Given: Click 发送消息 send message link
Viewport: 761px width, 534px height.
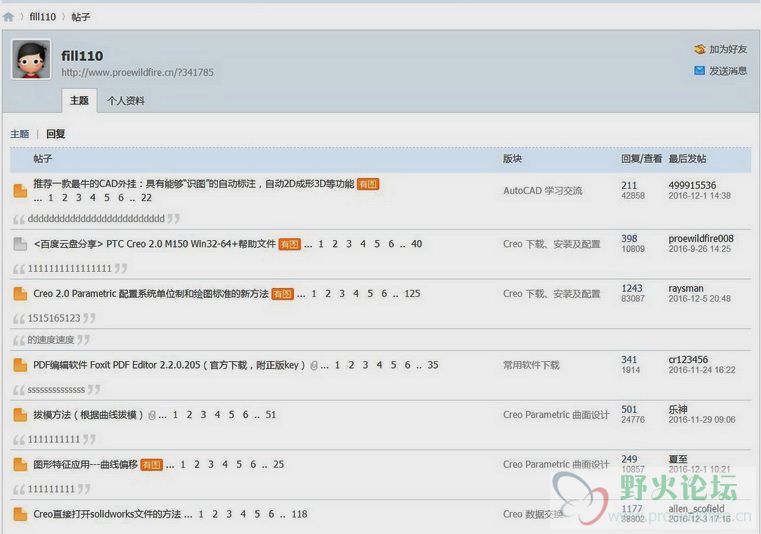Looking at the screenshot, I should pyautogui.click(x=728, y=71).
